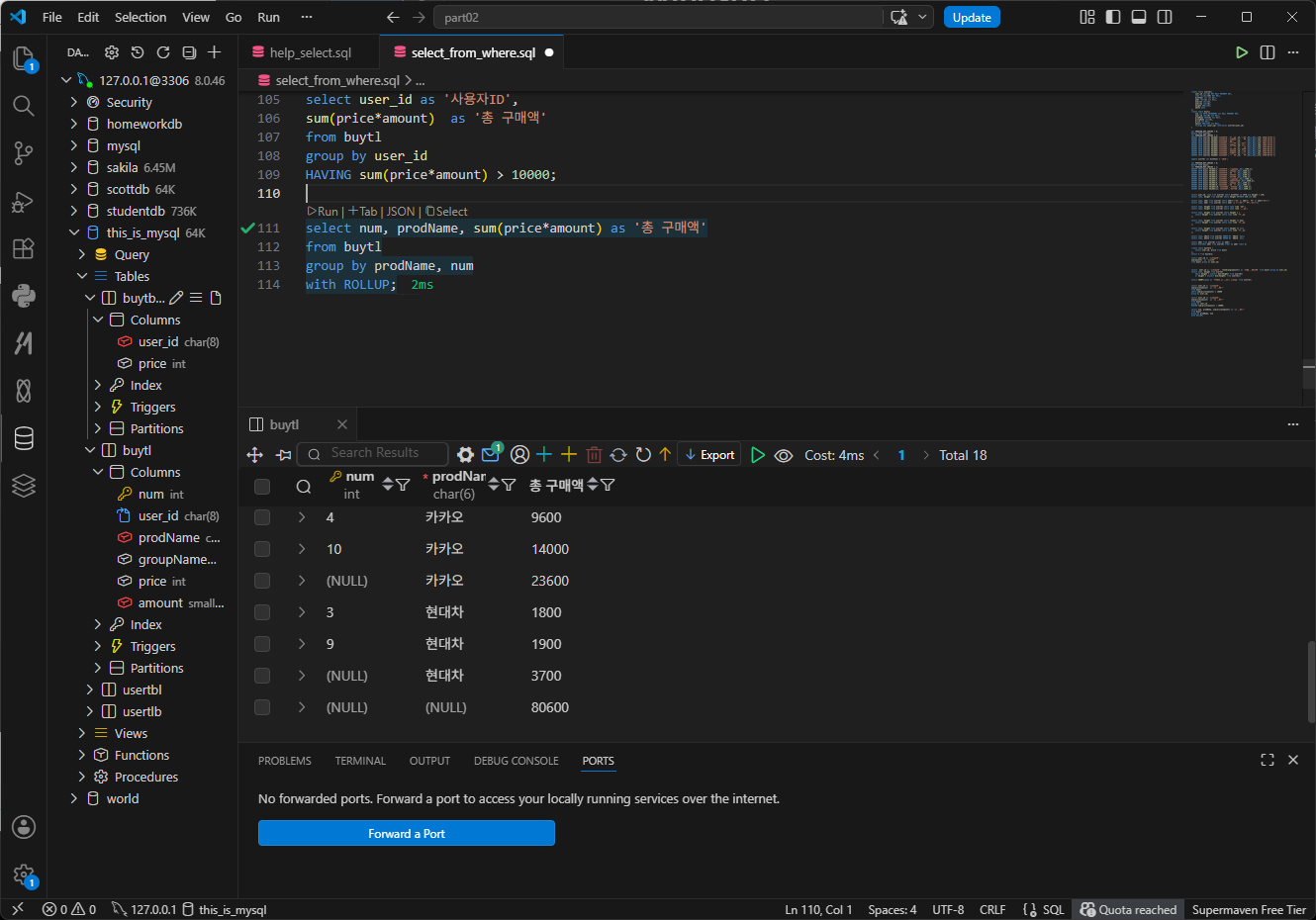Open the Manage gear in activity bar
Viewport: 1316px width, 920px height.
pyautogui.click(x=24, y=874)
